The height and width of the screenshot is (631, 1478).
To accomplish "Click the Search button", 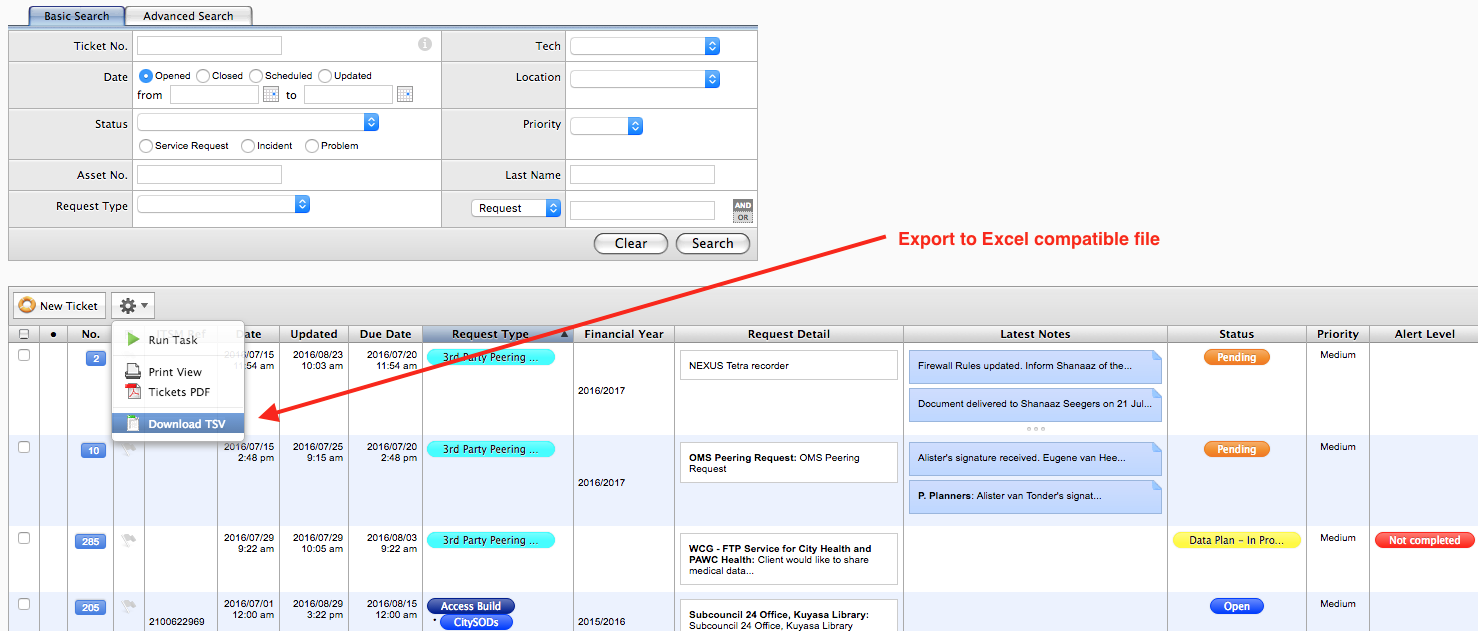I will tap(713, 243).
